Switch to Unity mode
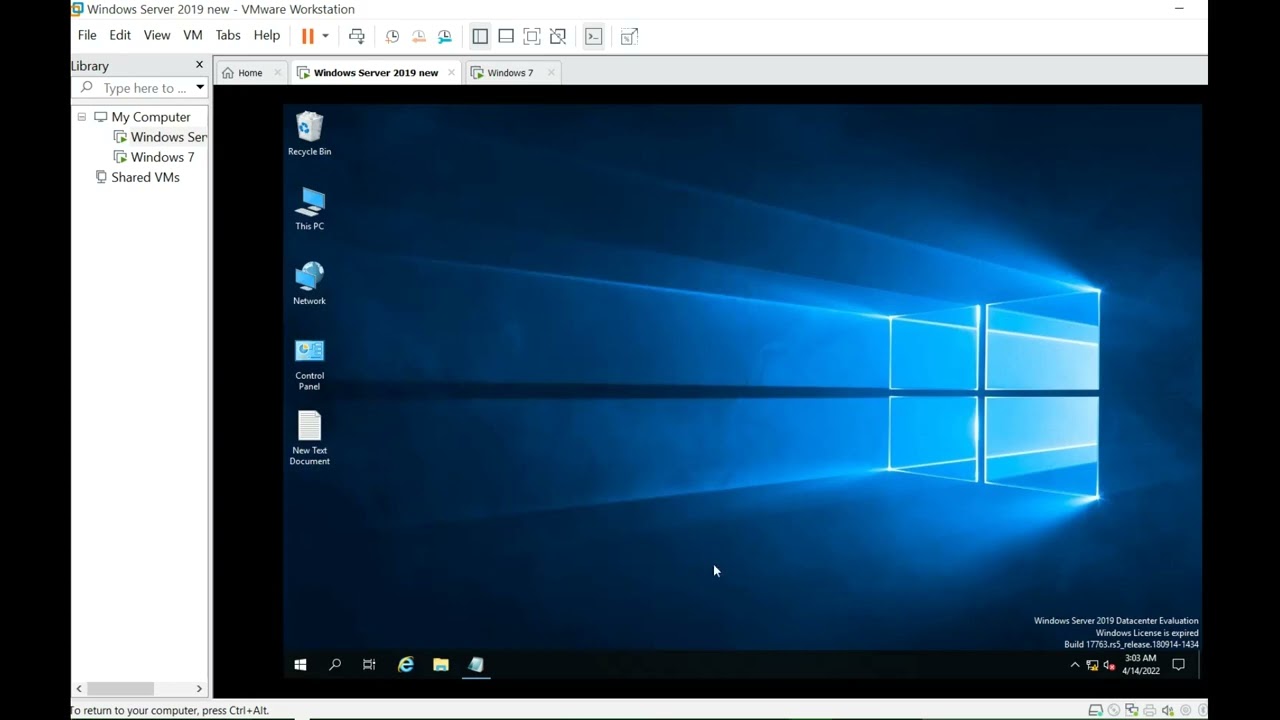Screen dimensions: 1280x720 pos(558,36)
